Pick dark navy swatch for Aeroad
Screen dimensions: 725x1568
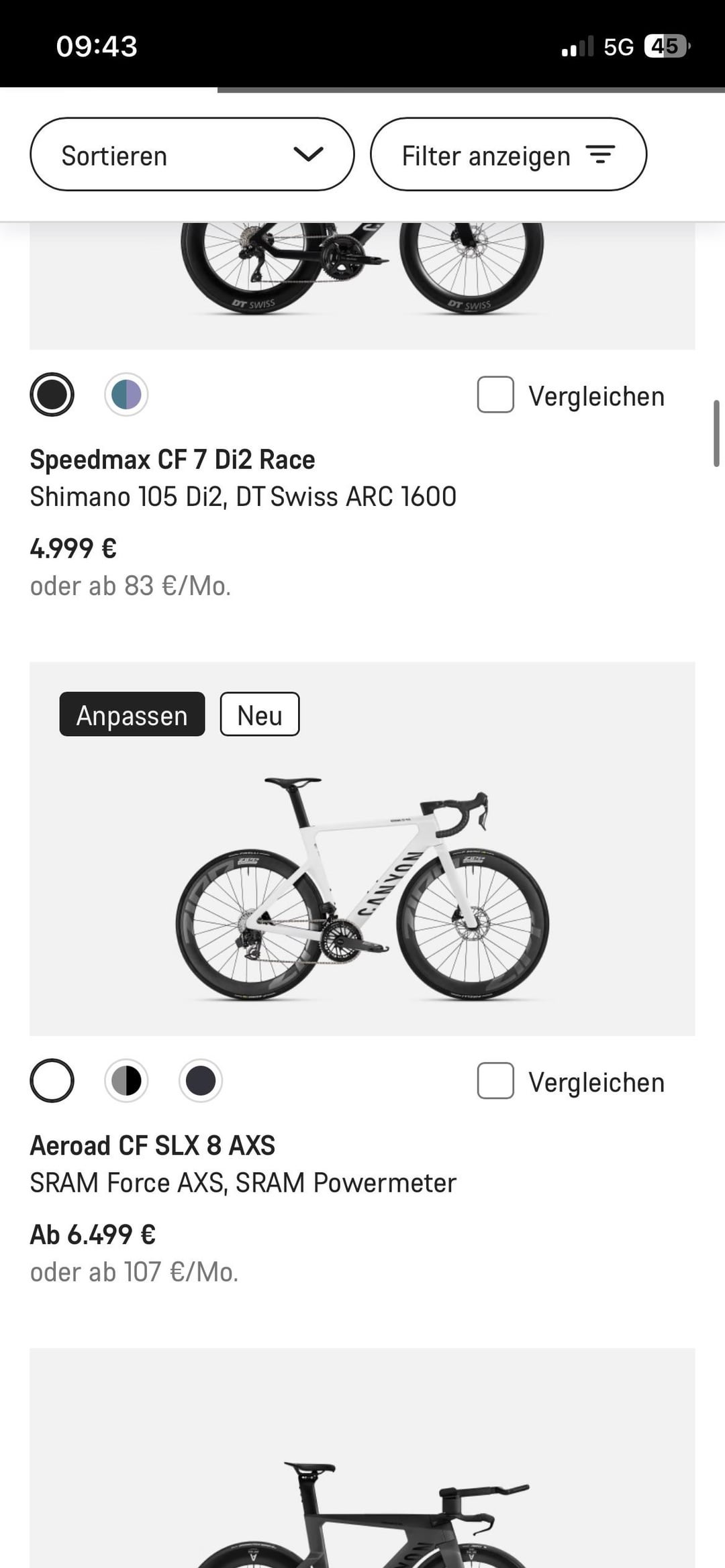(x=200, y=1081)
